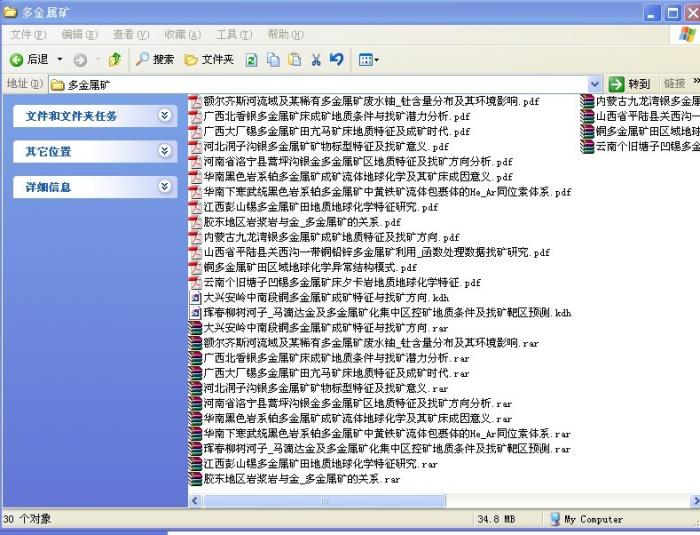
Task: Click the Undo toolbar icon
Action: 336,60
